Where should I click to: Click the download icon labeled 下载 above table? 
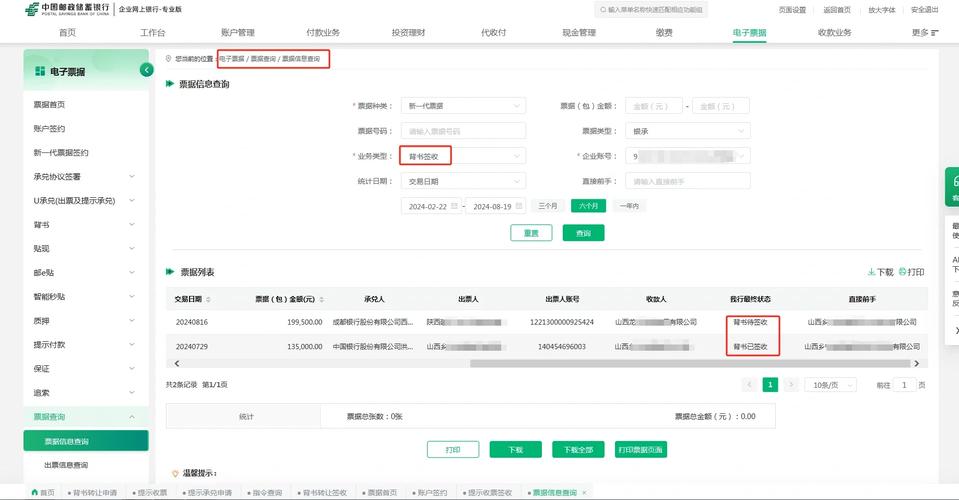pos(881,272)
